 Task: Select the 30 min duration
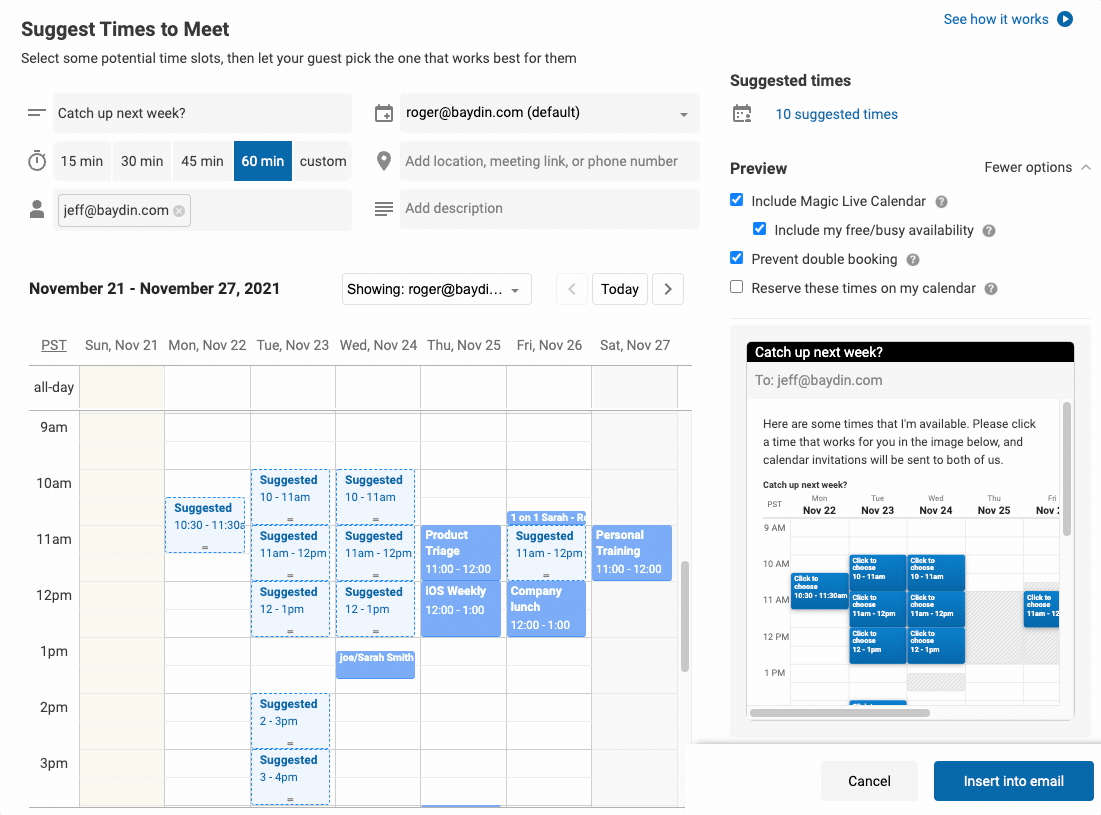point(142,161)
